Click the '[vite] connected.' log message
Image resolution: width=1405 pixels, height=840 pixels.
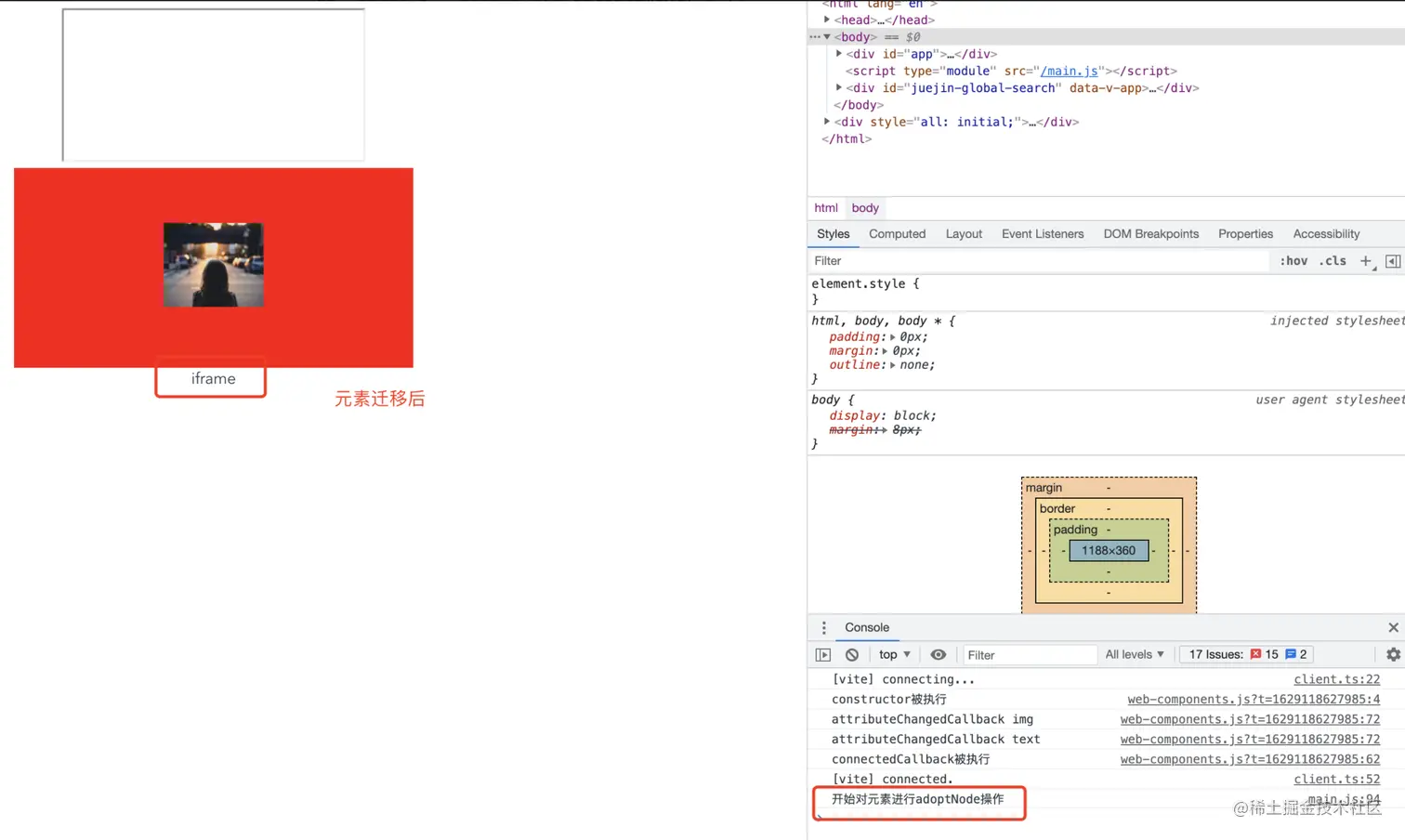[892, 780]
